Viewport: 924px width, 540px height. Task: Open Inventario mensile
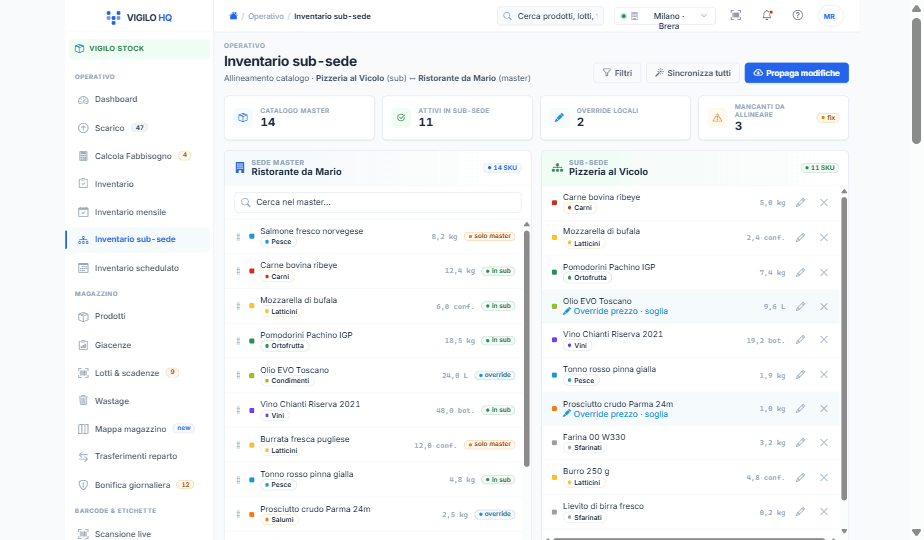click(138, 212)
